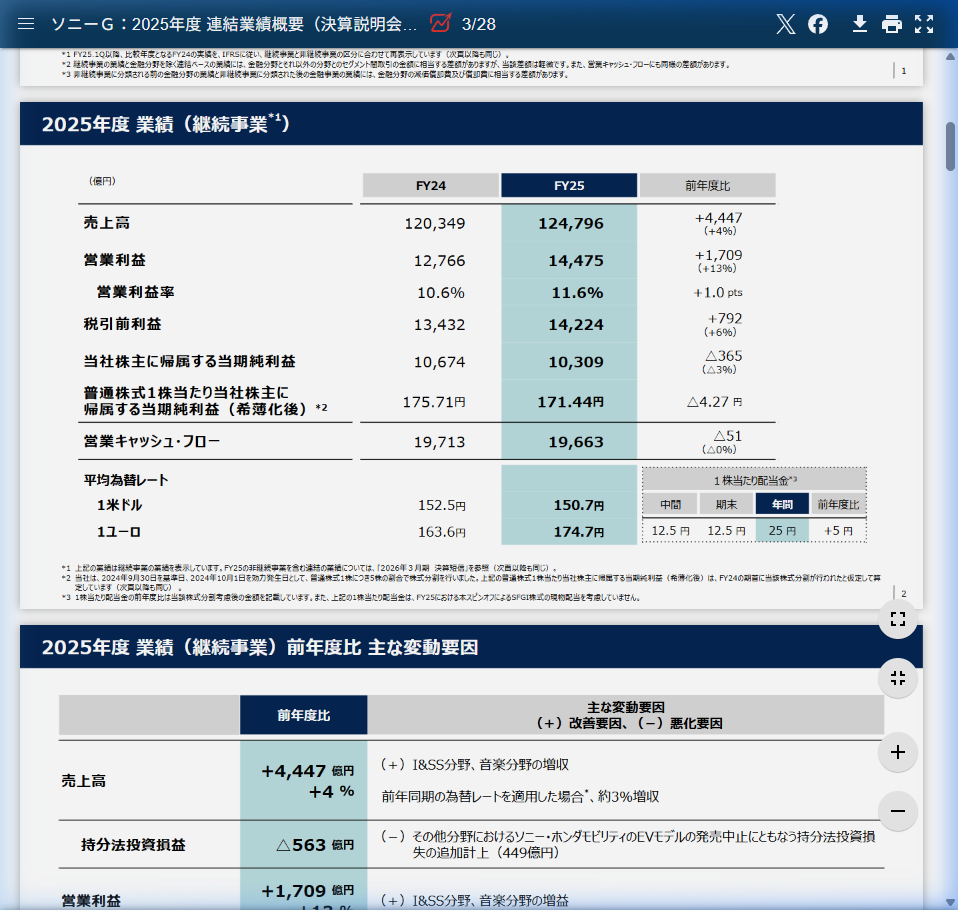Click the +4,447 億円 change value
Image resolution: width=958 pixels, height=910 pixels.
tap(307, 771)
